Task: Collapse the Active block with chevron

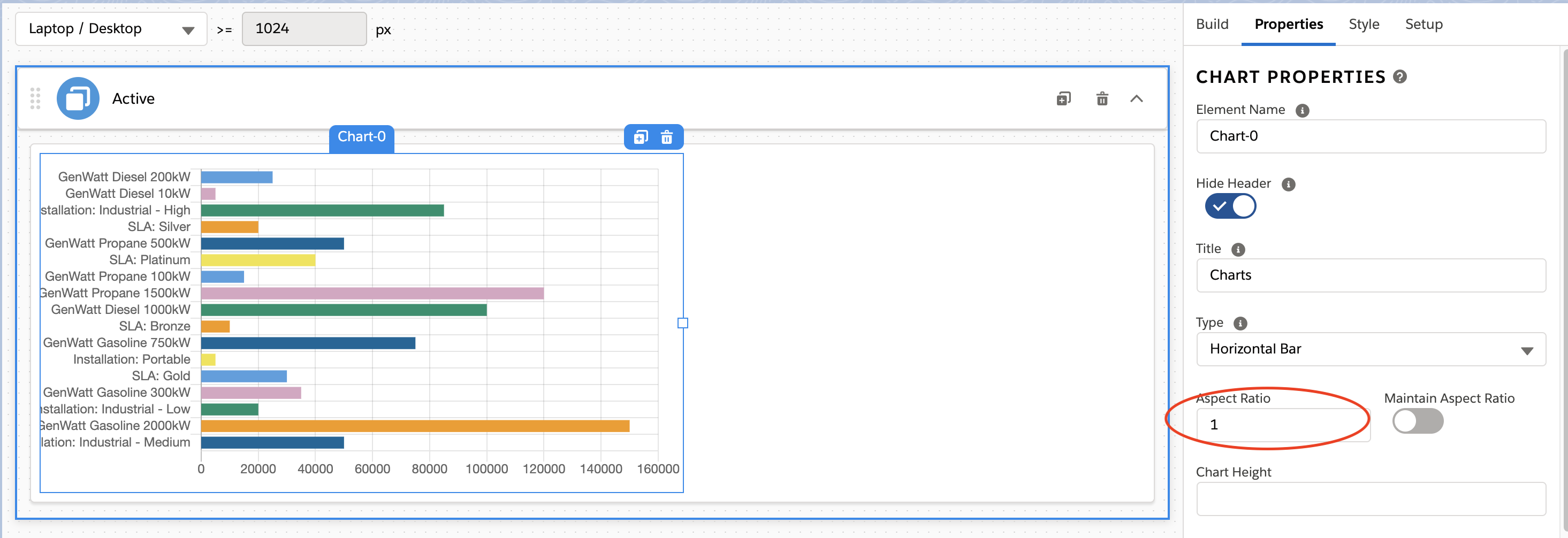Action: 1137,98
